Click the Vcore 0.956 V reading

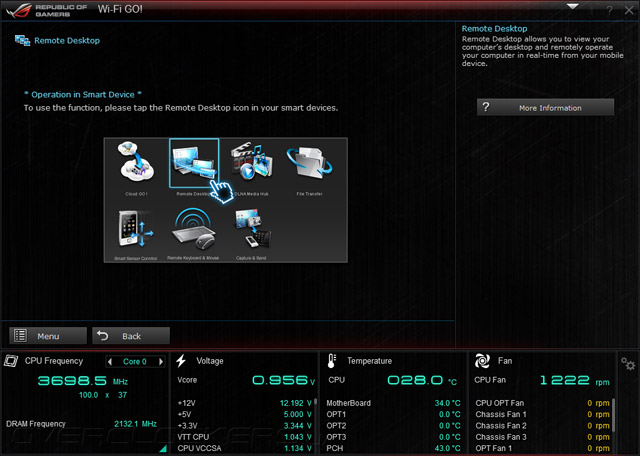(x=284, y=380)
